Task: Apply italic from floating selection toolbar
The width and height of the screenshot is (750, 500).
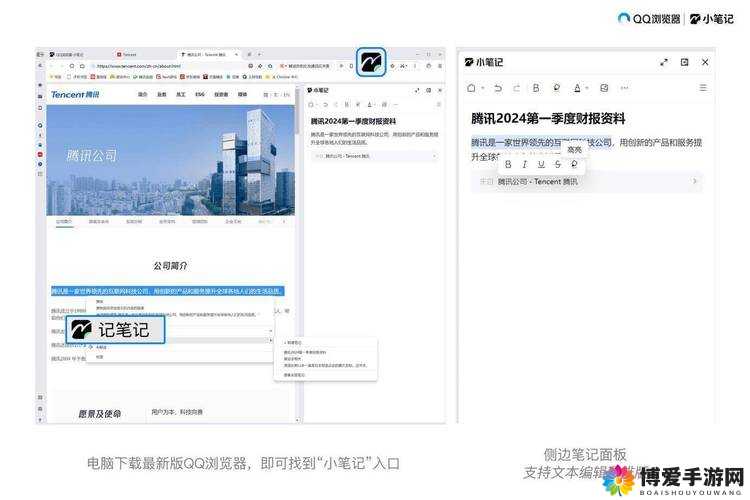Action: point(525,164)
